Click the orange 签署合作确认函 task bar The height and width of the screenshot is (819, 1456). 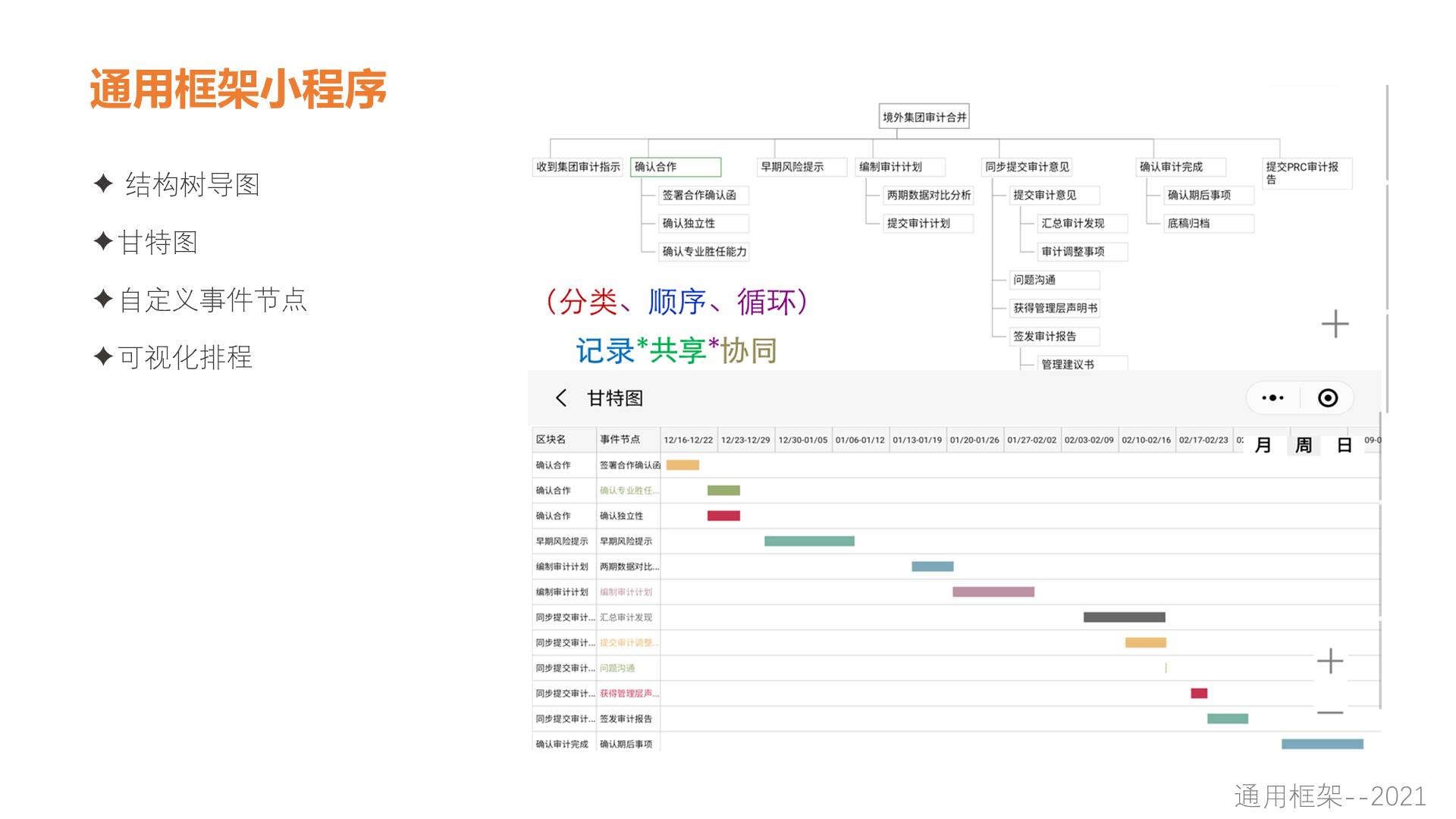point(682,465)
